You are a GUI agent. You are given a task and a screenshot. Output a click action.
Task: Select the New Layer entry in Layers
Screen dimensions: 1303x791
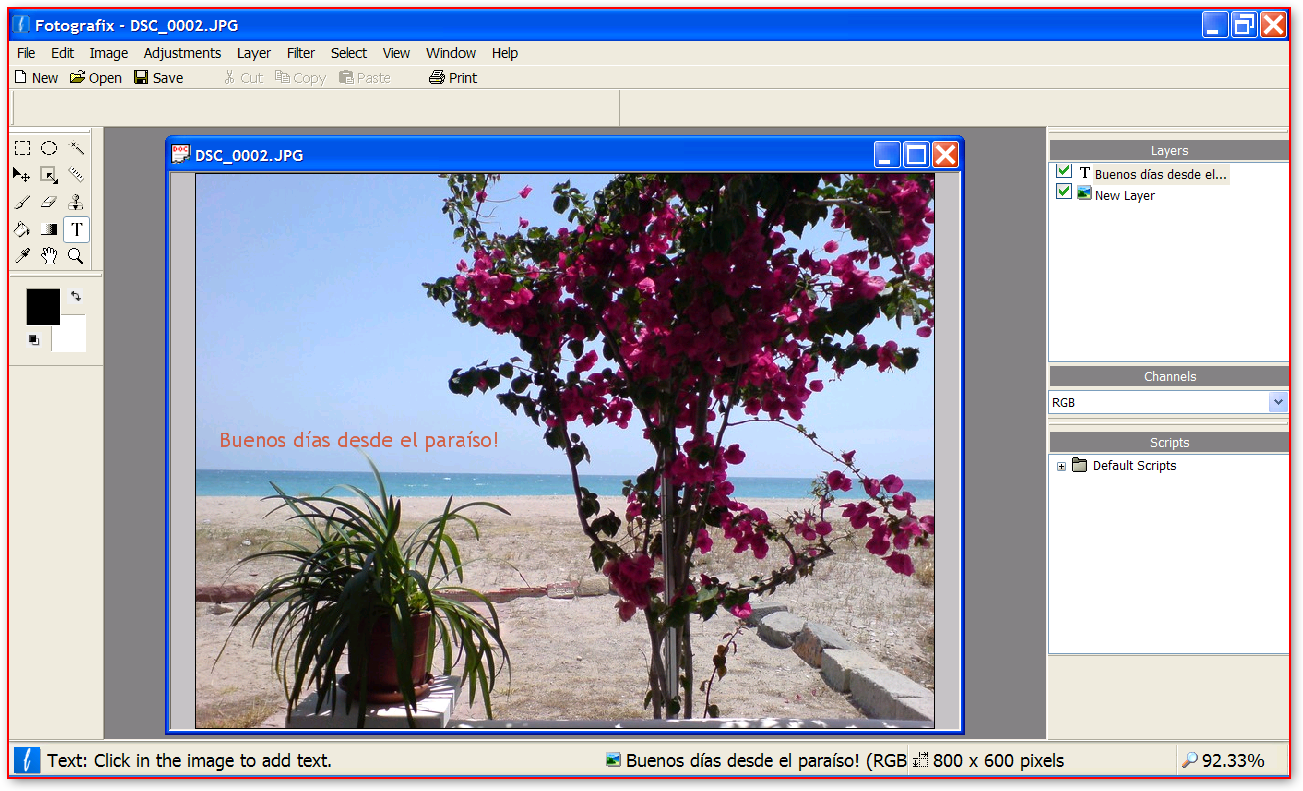coord(1124,196)
